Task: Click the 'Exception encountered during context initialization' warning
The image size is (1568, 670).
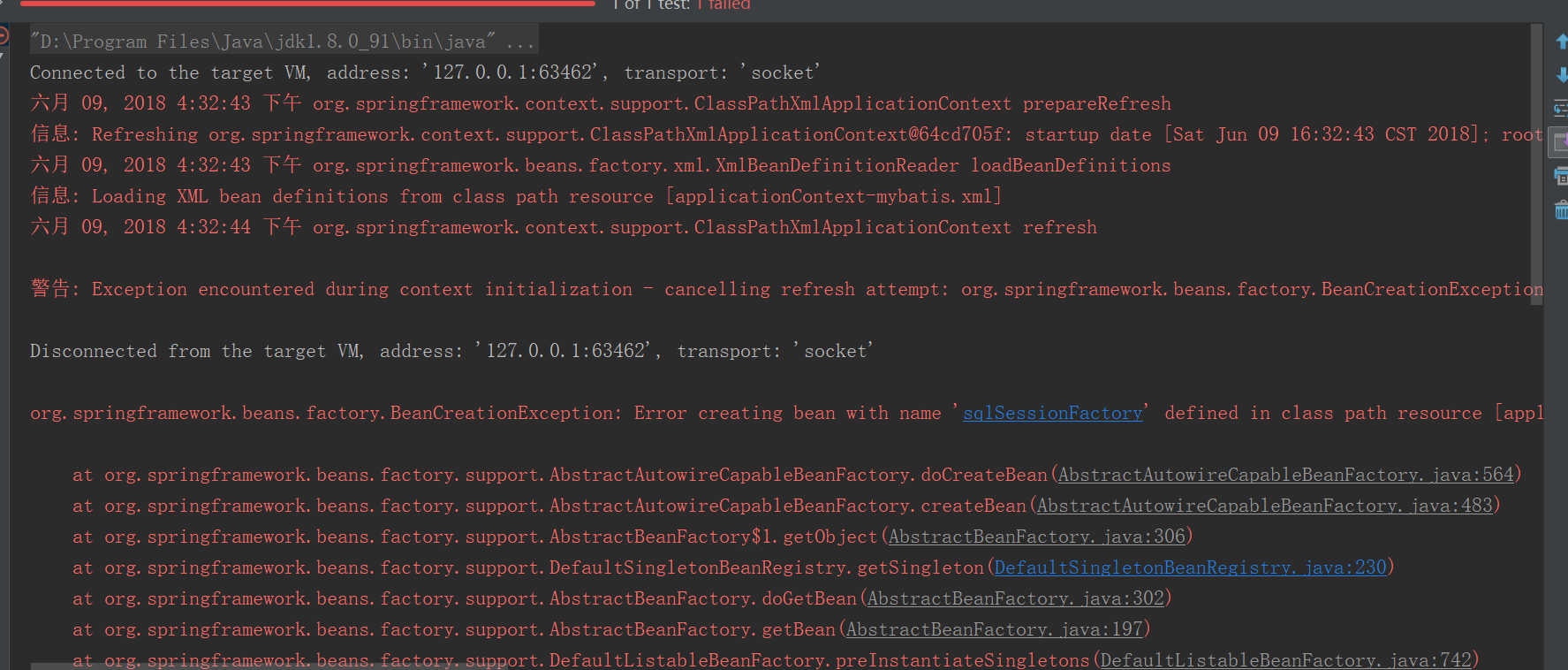Action: point(786,289)
